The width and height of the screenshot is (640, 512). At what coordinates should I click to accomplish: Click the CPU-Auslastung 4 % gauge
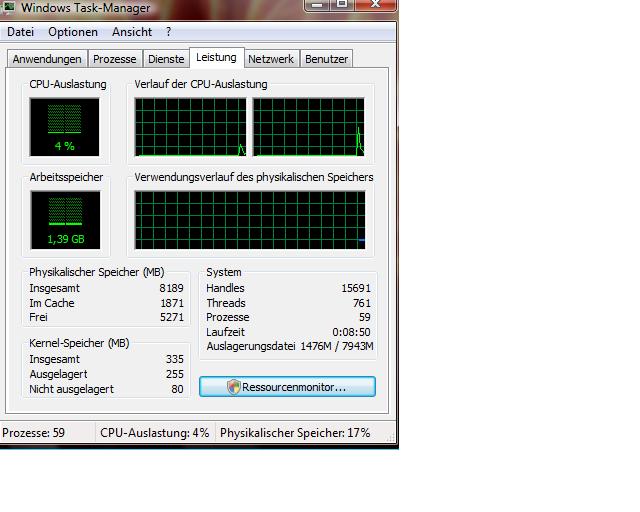[64, 127]
